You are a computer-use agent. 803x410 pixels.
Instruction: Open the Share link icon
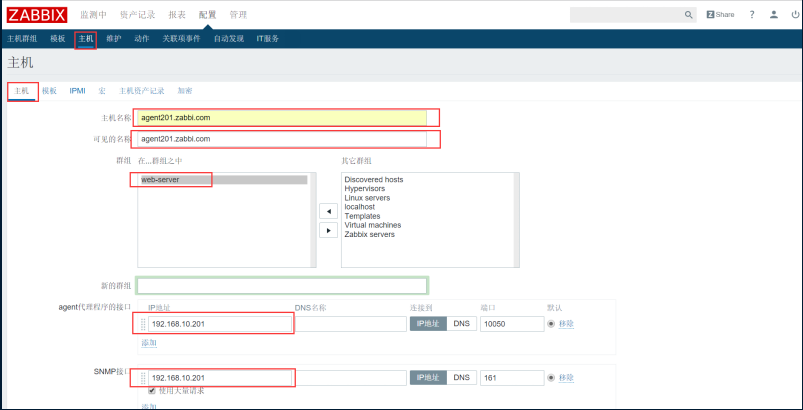pos(720,15)
